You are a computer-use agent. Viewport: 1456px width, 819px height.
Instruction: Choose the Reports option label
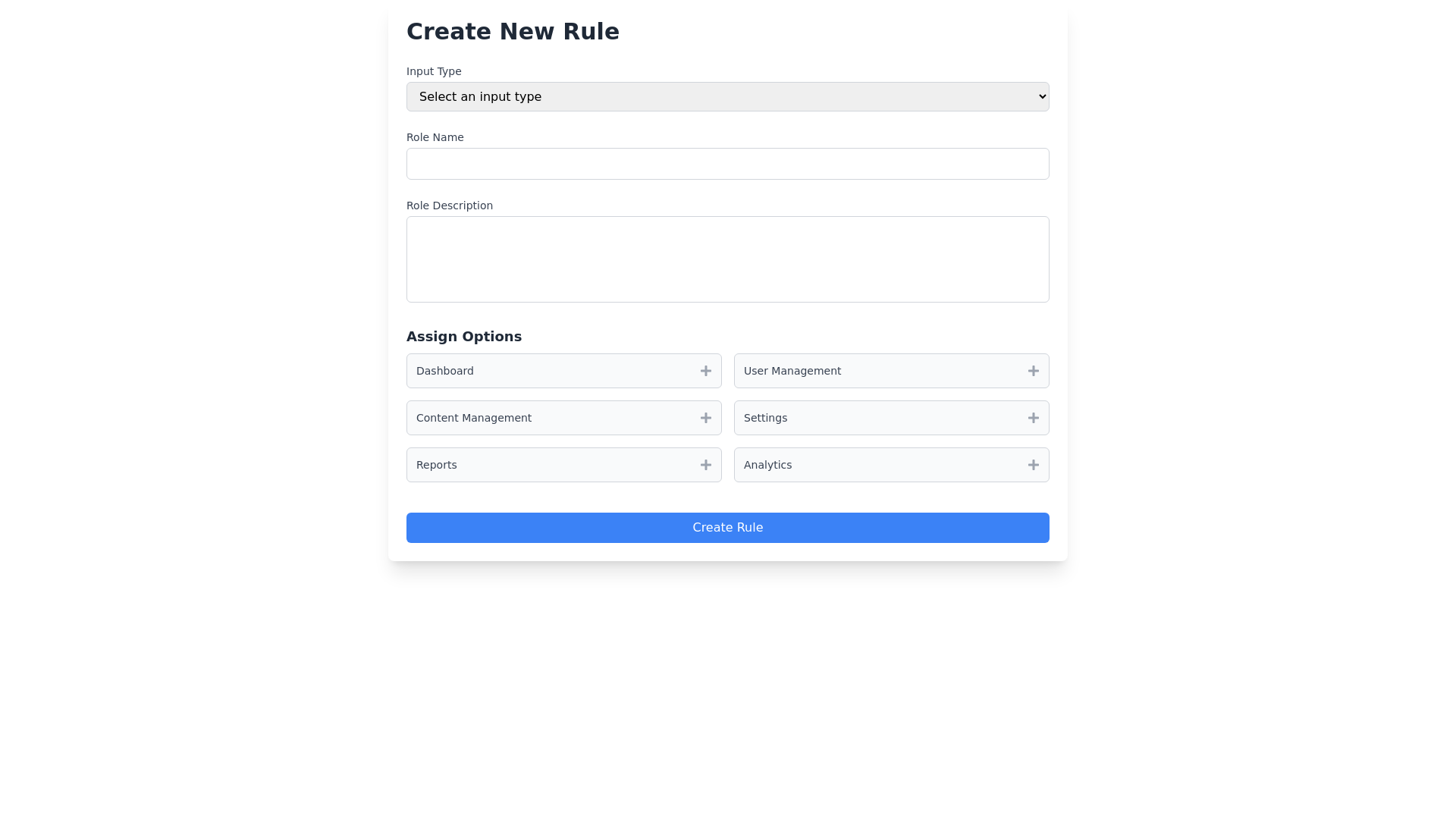(437, 465)
